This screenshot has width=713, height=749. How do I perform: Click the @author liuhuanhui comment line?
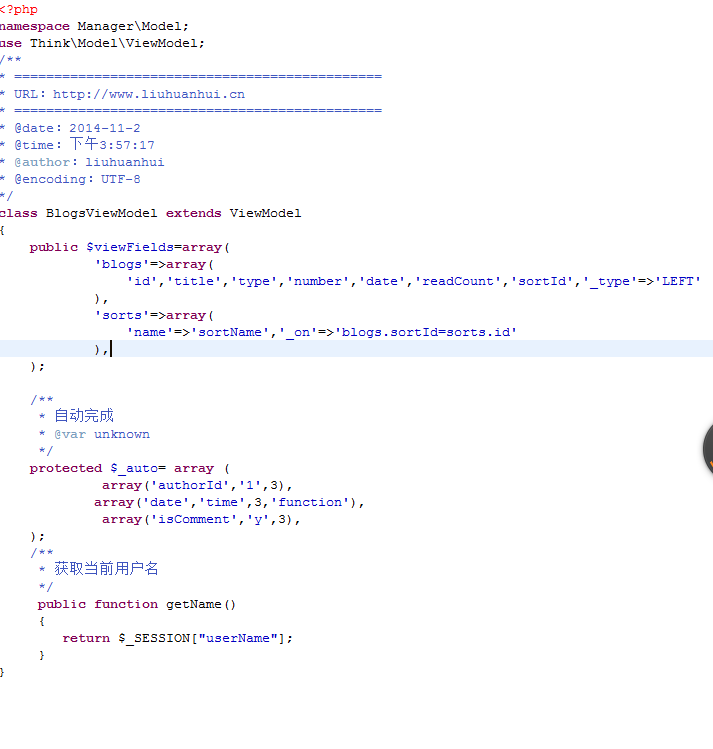pos(89,162)
